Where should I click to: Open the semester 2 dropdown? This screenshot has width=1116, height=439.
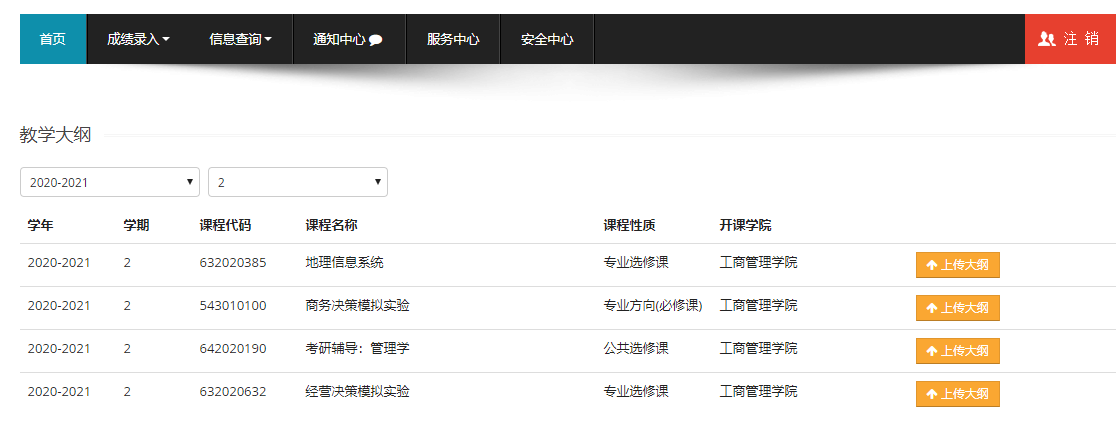297,182
